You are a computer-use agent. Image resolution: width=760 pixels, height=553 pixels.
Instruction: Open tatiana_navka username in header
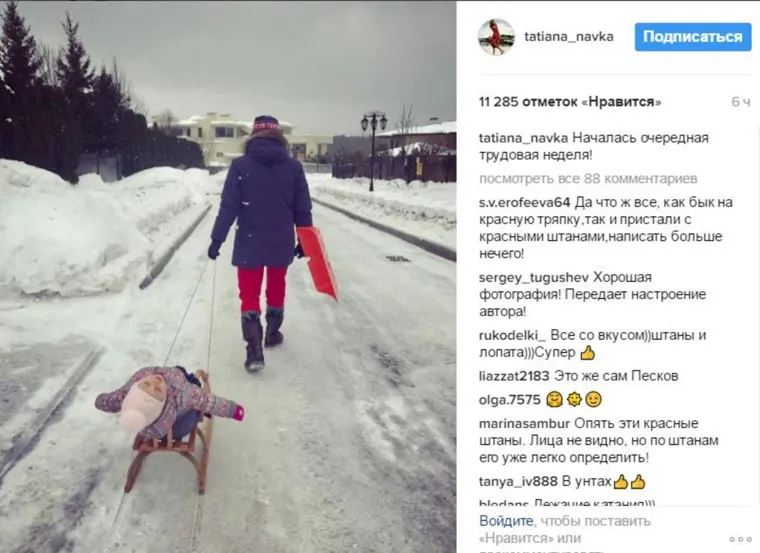[x=569, y=37]
